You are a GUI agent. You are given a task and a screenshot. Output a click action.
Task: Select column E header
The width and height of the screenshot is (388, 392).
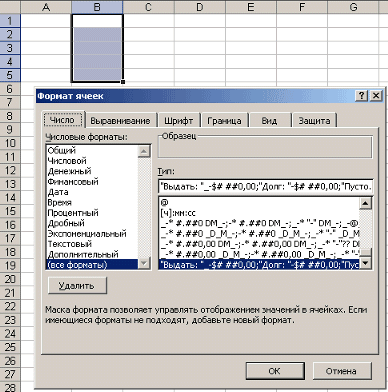[251, 7]
